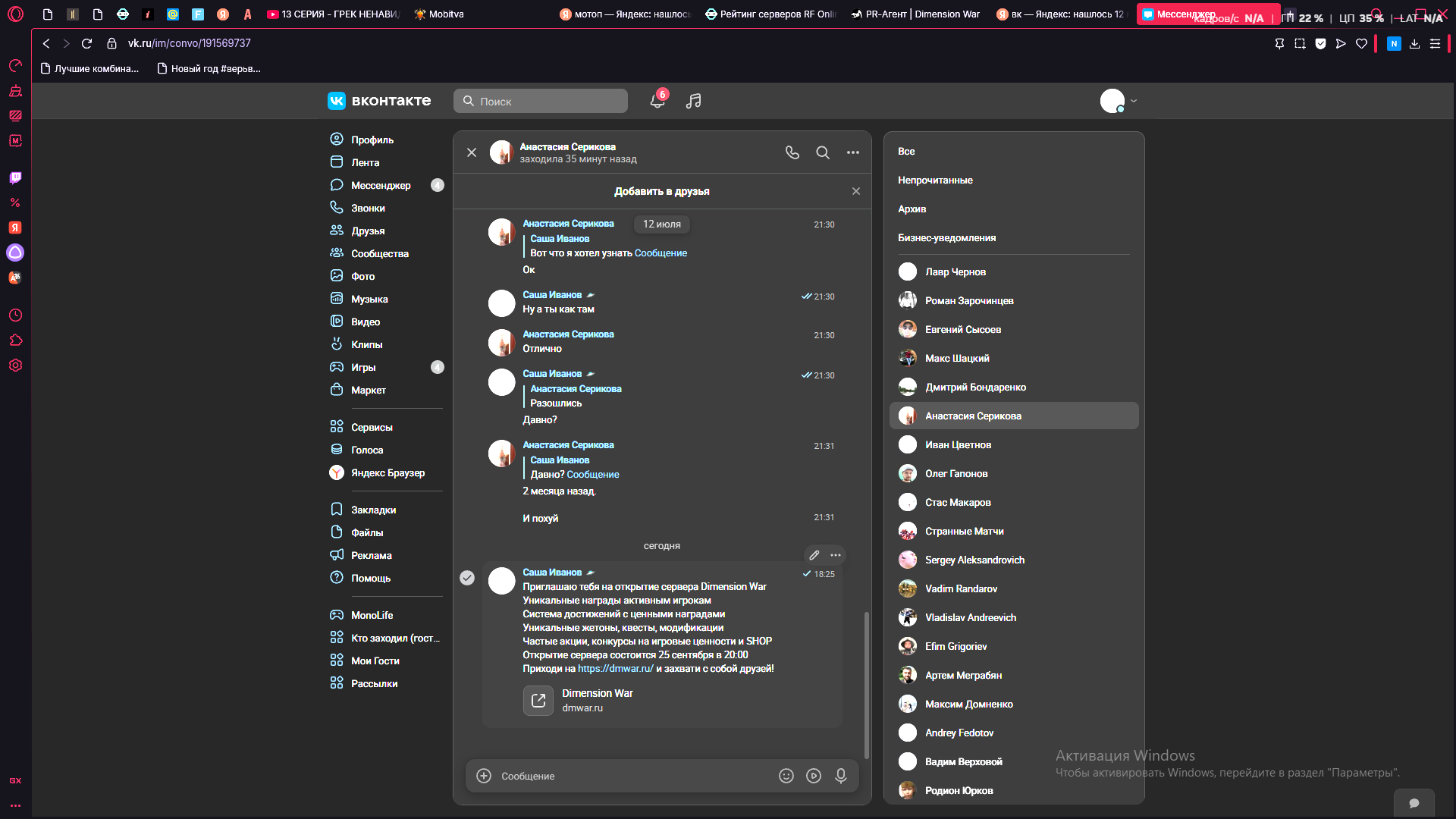This screenshot has width=1456, height=819.
Task: Expand the profile avatar dropdown arrow
Action: (1134, 101)
